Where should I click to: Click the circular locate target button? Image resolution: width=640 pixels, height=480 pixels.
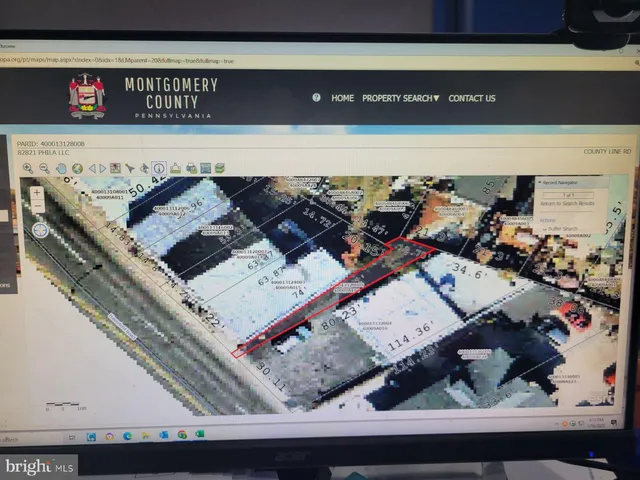41,229
